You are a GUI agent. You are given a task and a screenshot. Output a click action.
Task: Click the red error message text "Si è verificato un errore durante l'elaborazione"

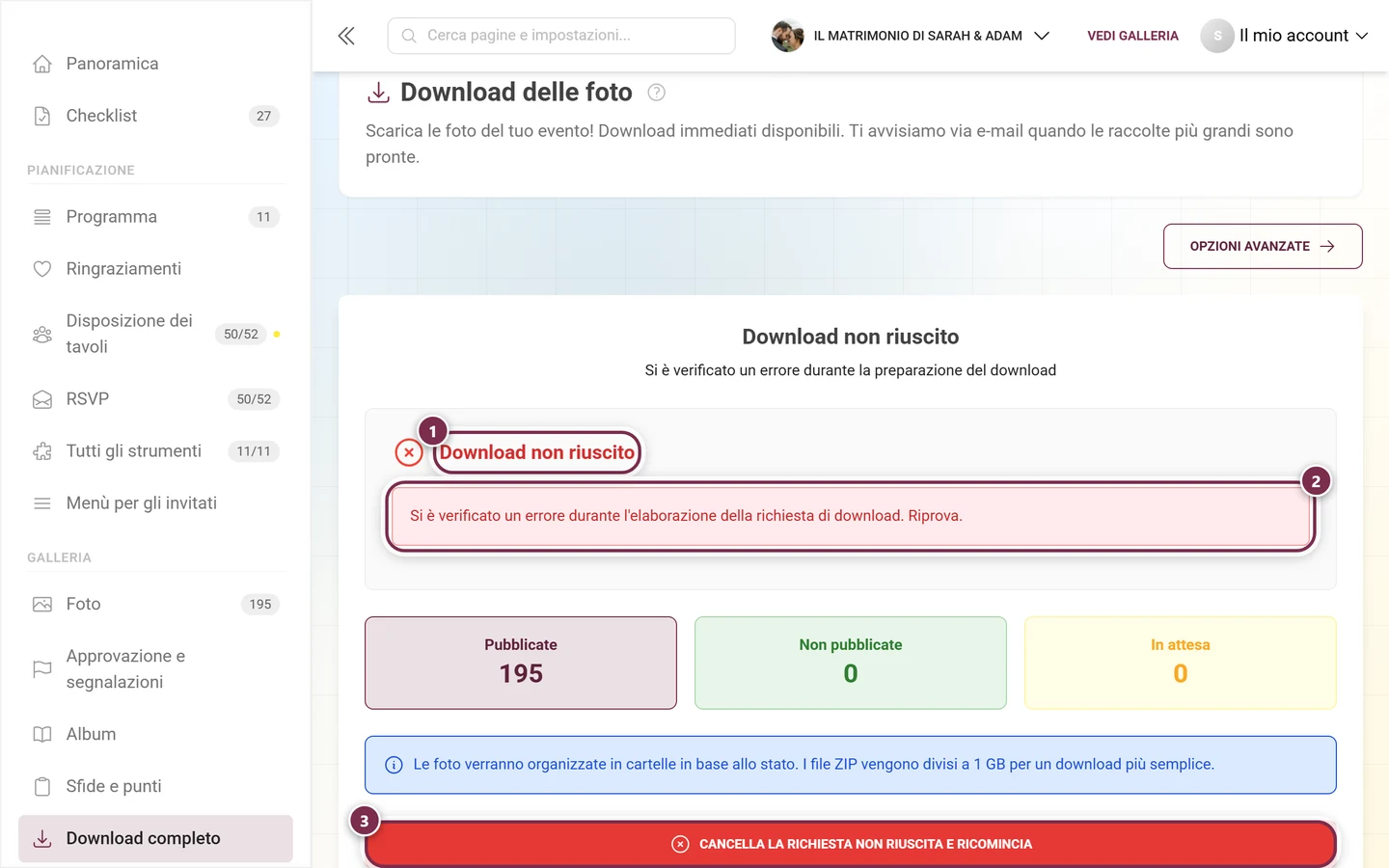pyautogui.click(x=686, y=516)
